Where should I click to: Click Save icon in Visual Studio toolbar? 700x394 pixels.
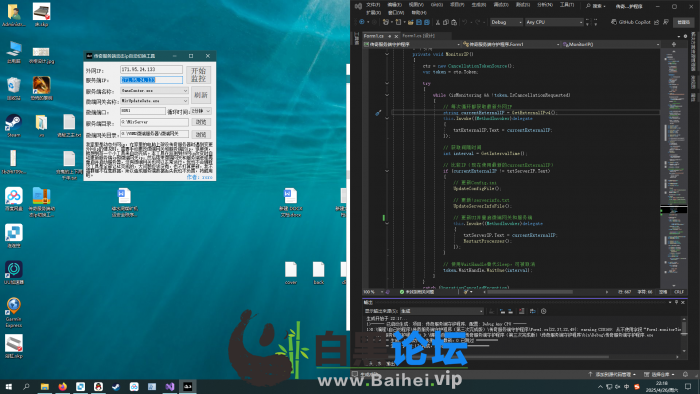[x=419, y=22]
